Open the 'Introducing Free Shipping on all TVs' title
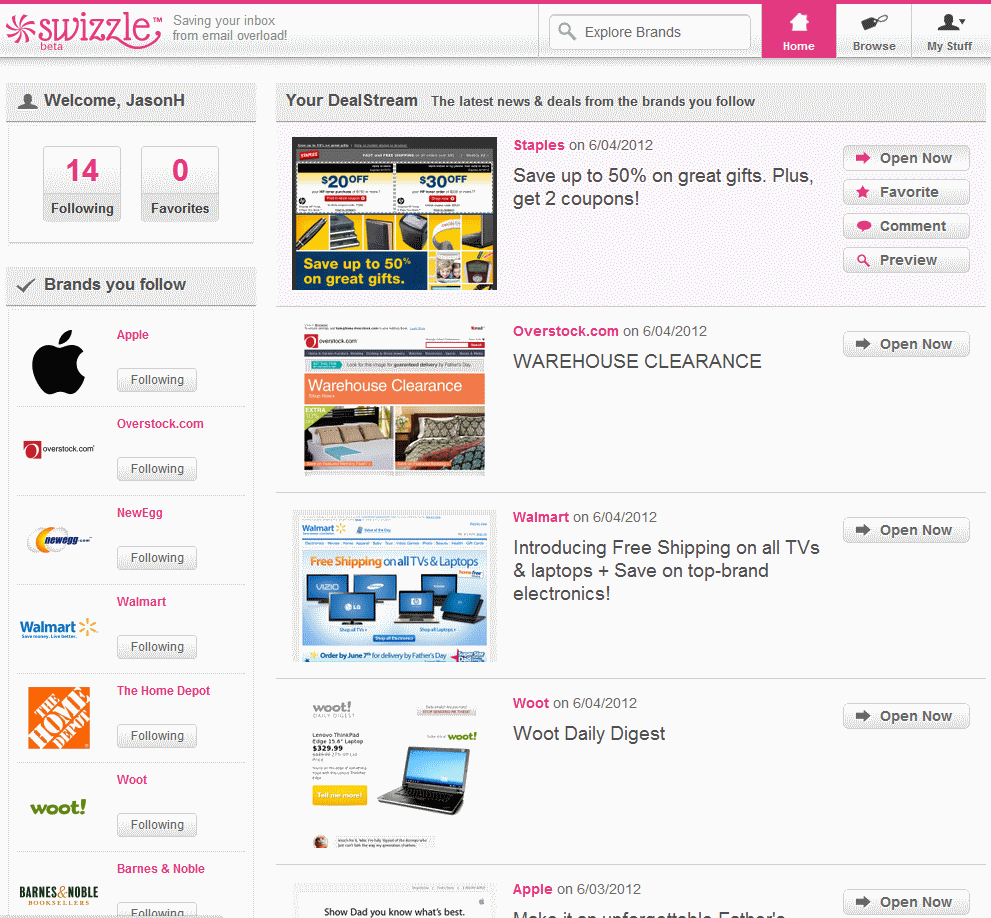The image size is (991, 918). (666, 571)
